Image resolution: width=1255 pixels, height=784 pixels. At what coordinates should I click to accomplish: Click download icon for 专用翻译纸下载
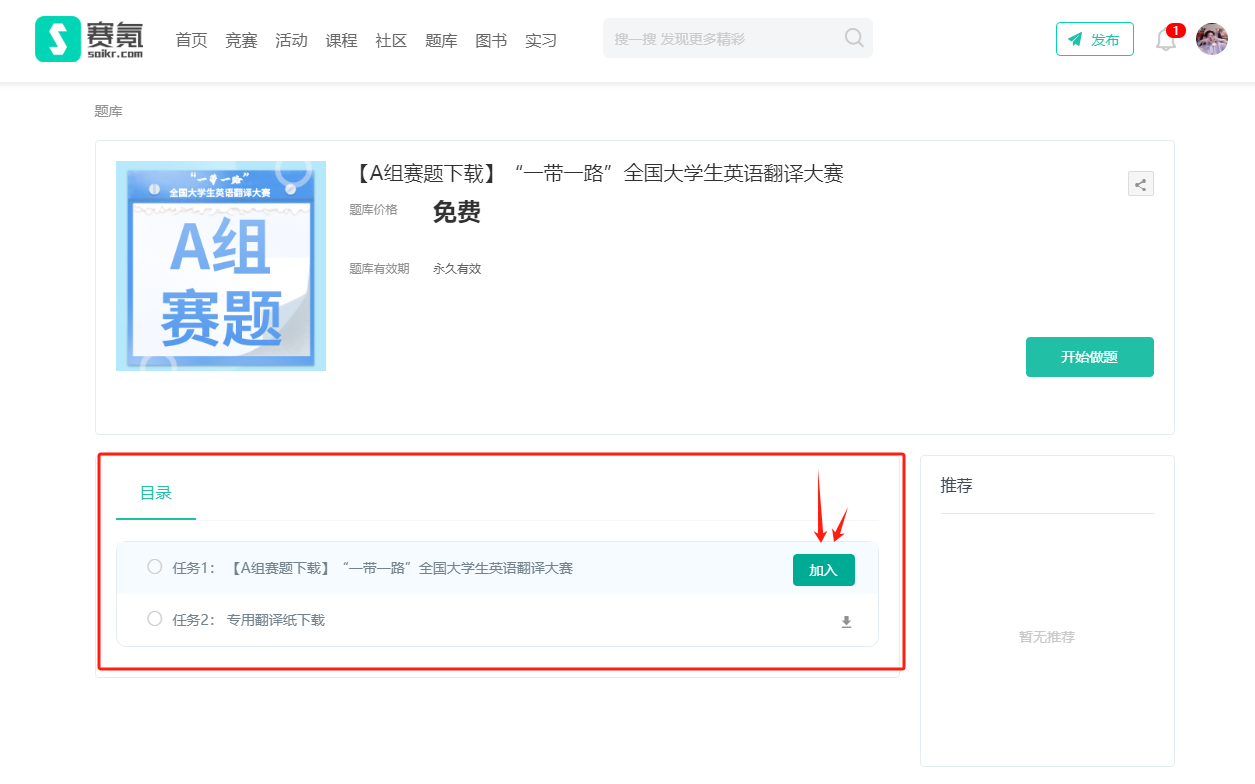(846, 622)
